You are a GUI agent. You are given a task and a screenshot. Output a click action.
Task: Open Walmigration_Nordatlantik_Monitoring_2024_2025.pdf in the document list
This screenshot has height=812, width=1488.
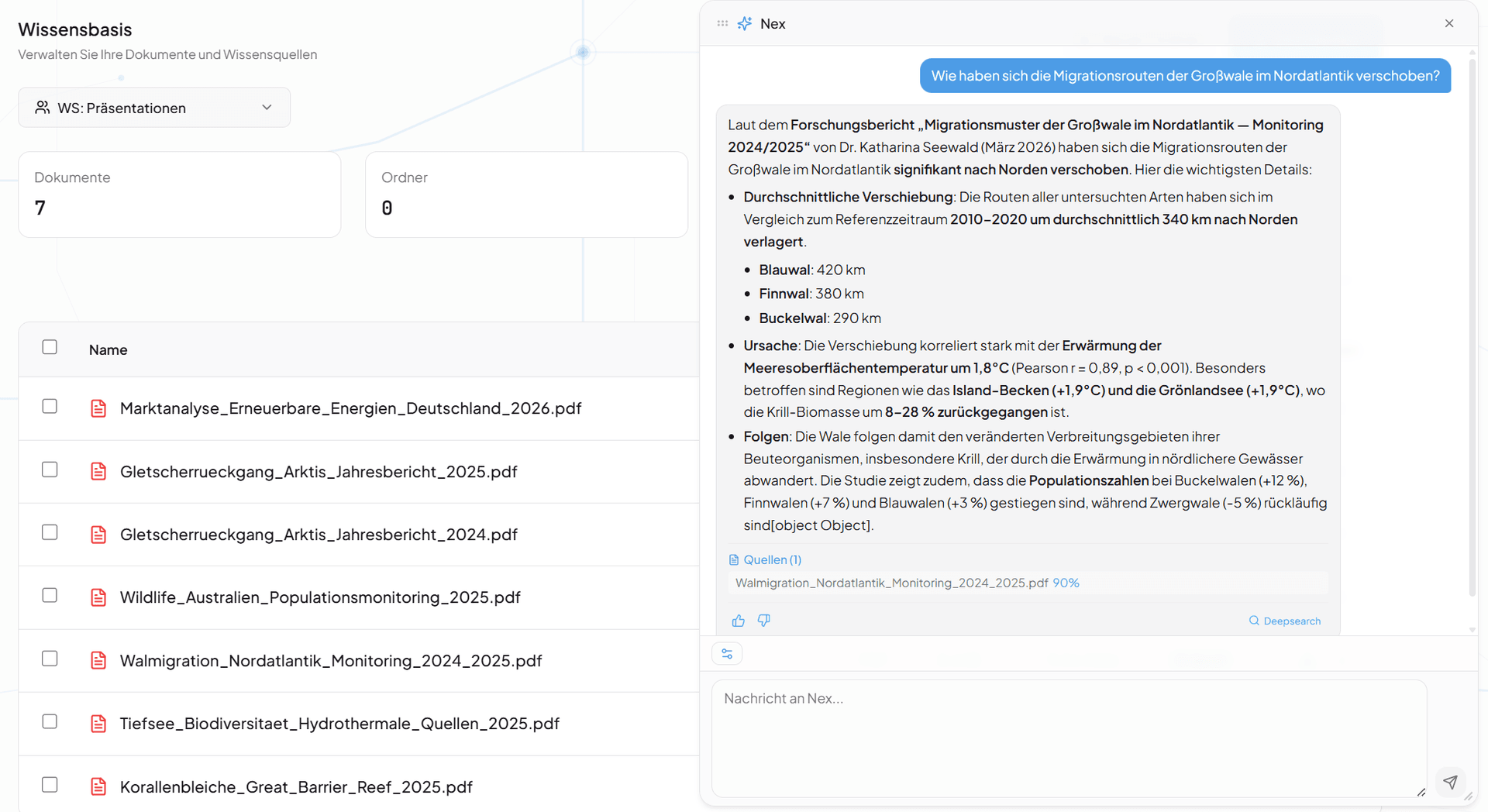tap(331, 661)
